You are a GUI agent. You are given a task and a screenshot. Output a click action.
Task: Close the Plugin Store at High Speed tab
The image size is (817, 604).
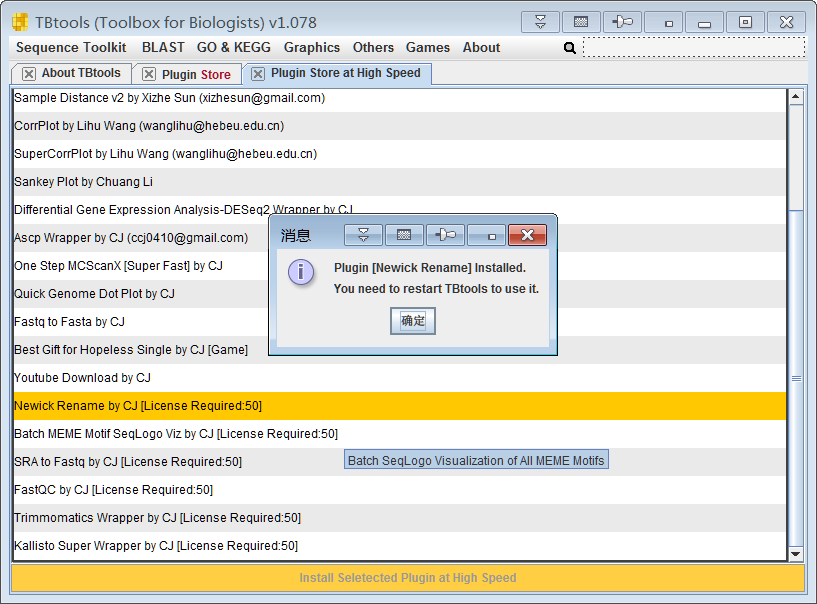(258, 74)
